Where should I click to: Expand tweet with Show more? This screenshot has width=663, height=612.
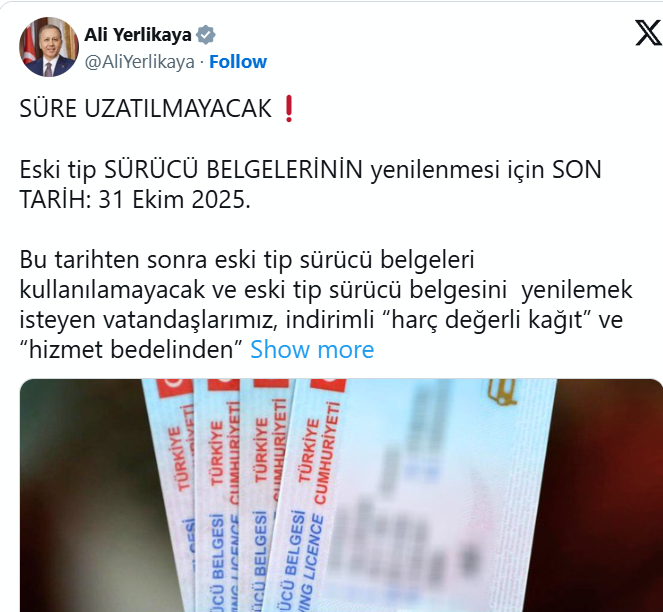pyautogui.click(x=312, y=350)
